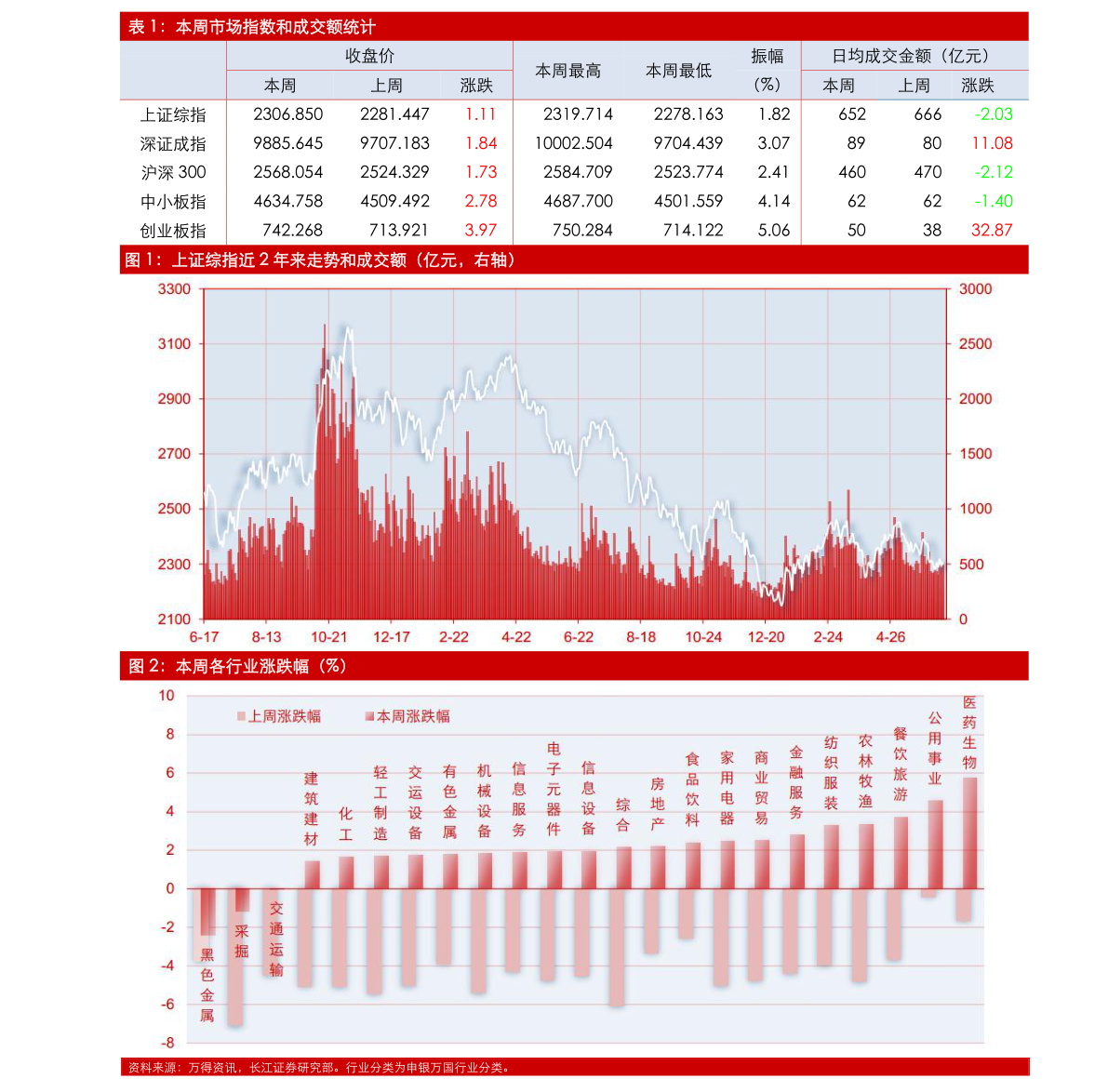Screen dimensions: 1108x1092
Task: Click the 4-26 date on the x-axis
Action: pyautogui.click(x=890, y=637)
